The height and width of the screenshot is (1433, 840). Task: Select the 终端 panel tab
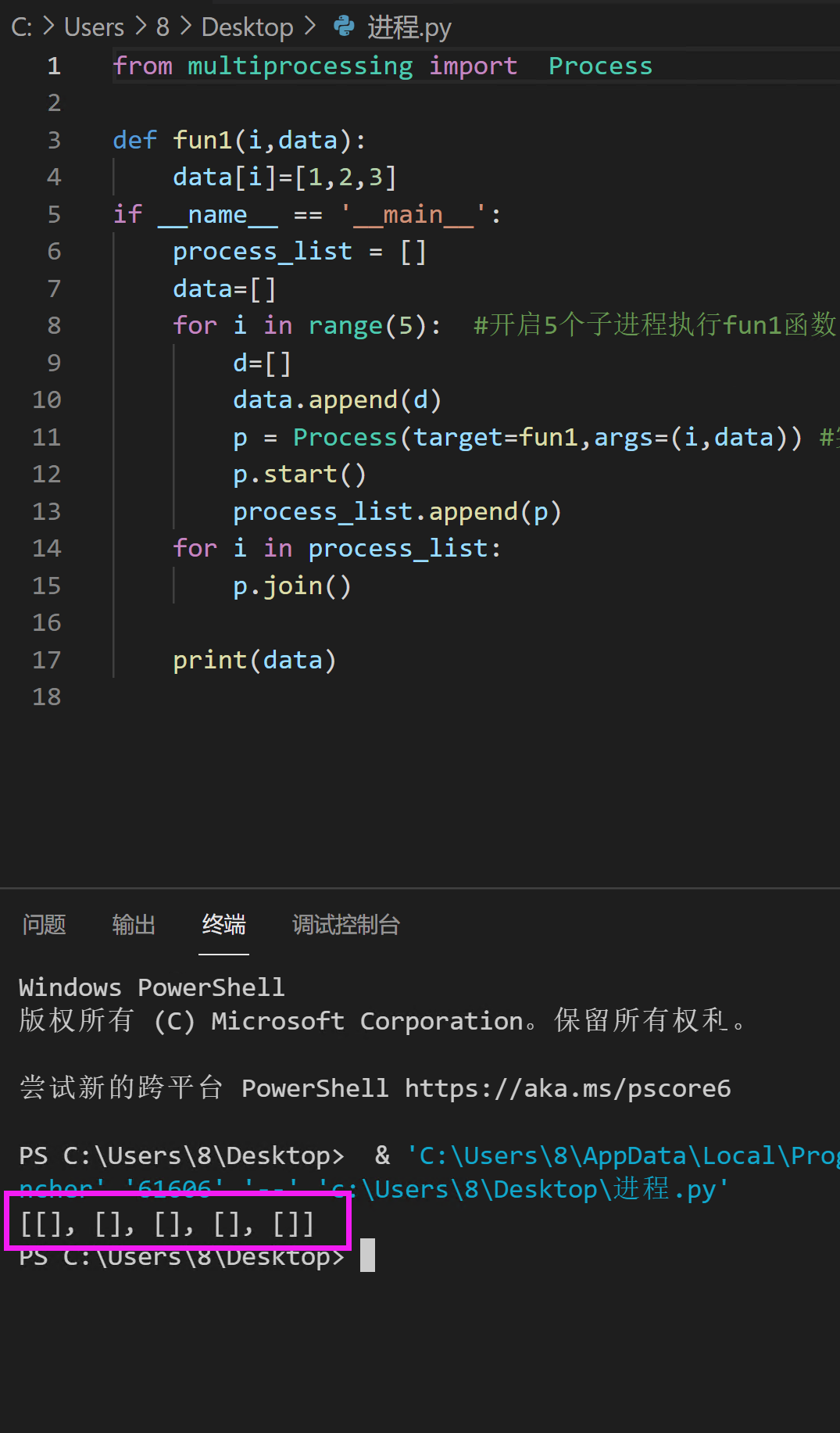pos(223,925)
